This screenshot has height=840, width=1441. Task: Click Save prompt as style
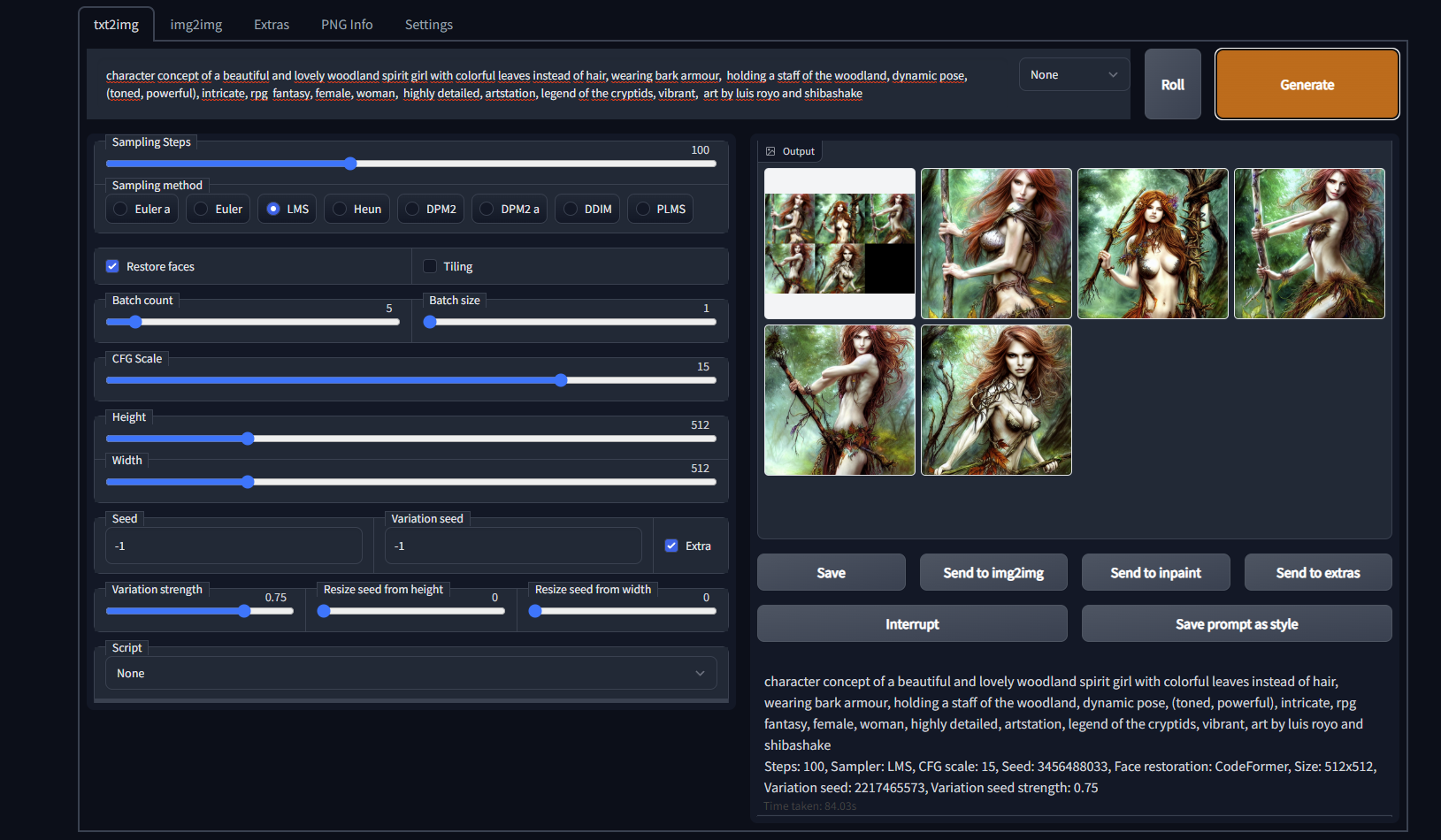pos(1236,623)
